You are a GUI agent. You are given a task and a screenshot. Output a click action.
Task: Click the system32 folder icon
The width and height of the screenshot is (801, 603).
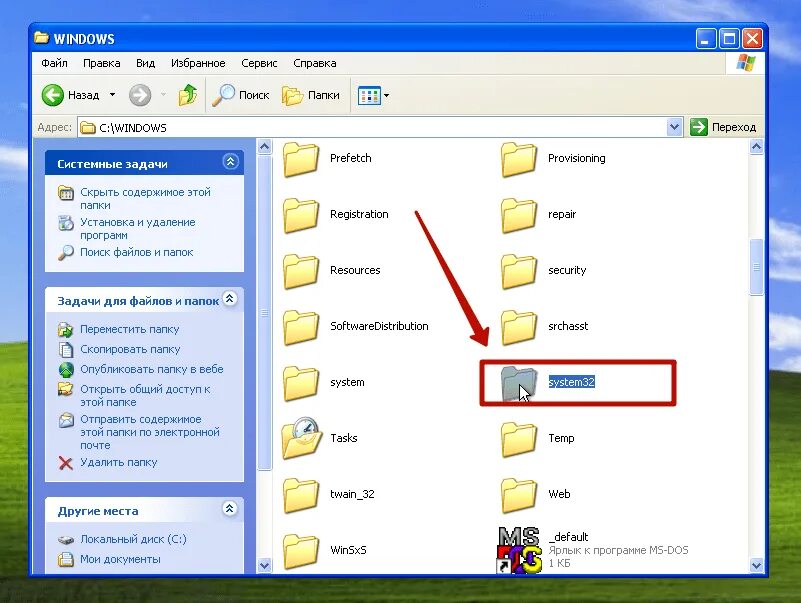[519, 383]
